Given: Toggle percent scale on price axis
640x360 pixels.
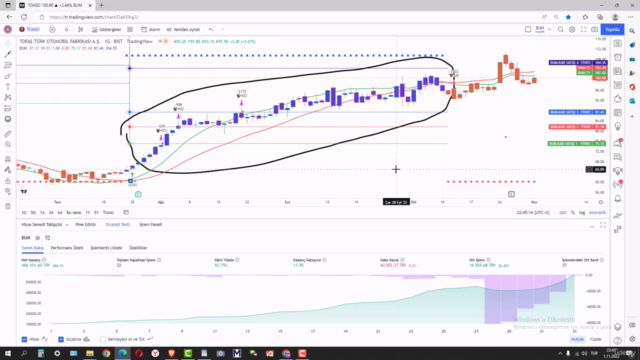Looking at the screenshot, I should tap(573, 213).
